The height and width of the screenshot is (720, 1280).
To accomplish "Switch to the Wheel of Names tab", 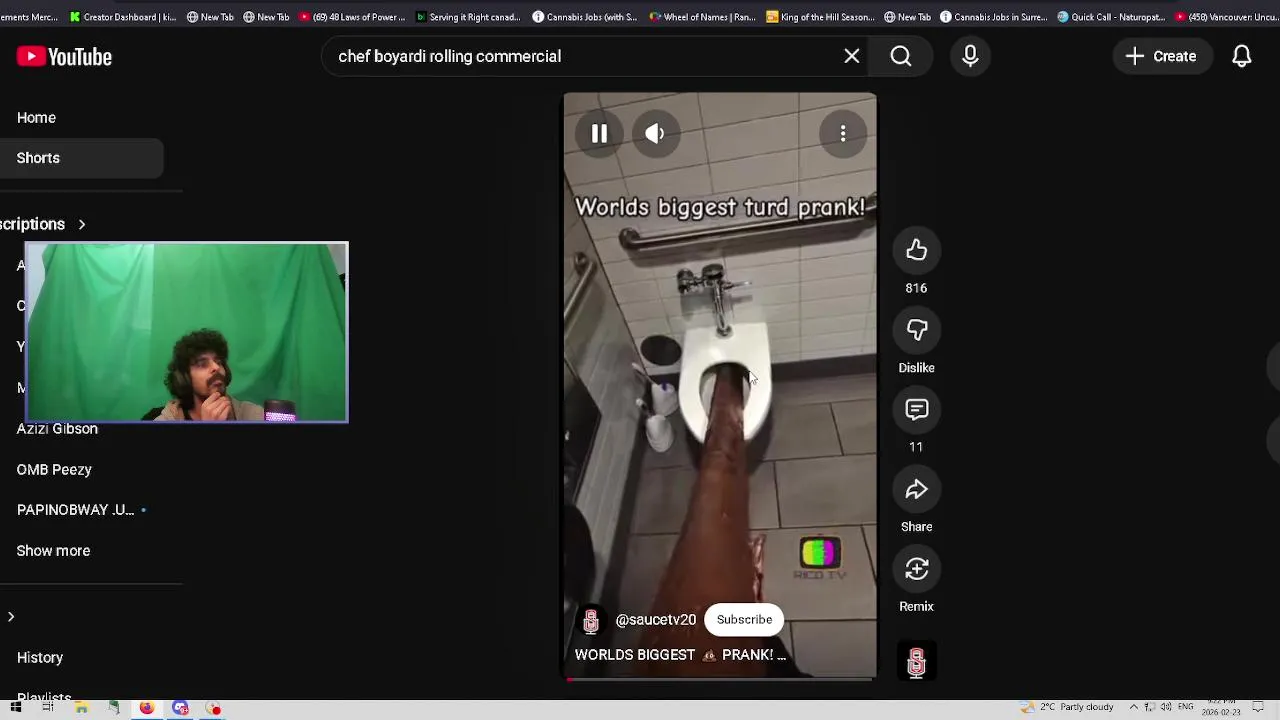I will pos(702,17).
